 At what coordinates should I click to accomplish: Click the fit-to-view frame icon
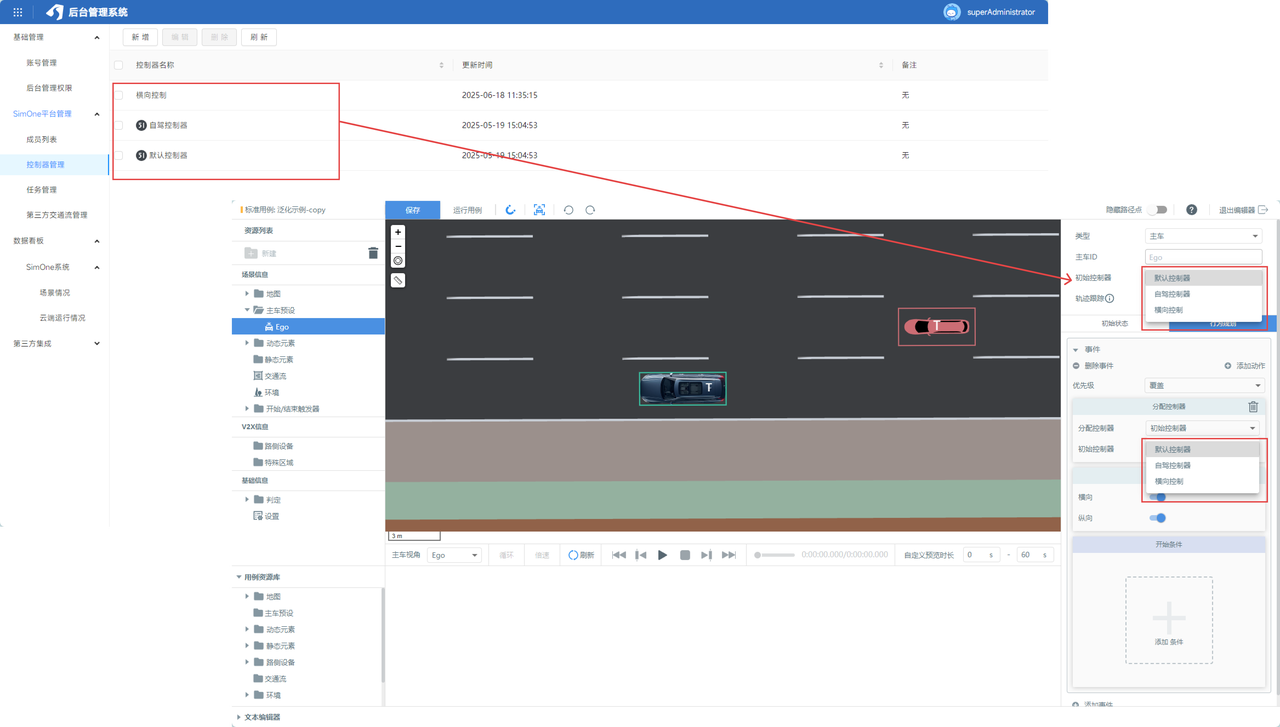(539, 210)
